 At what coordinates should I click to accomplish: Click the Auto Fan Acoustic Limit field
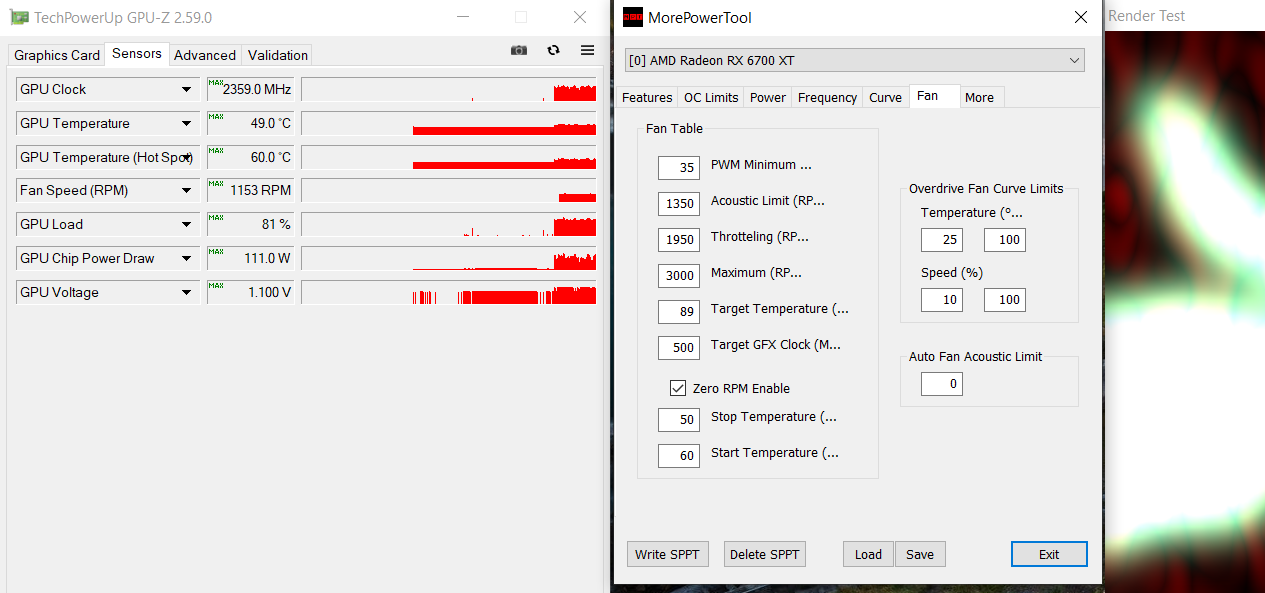pos(942,383)
